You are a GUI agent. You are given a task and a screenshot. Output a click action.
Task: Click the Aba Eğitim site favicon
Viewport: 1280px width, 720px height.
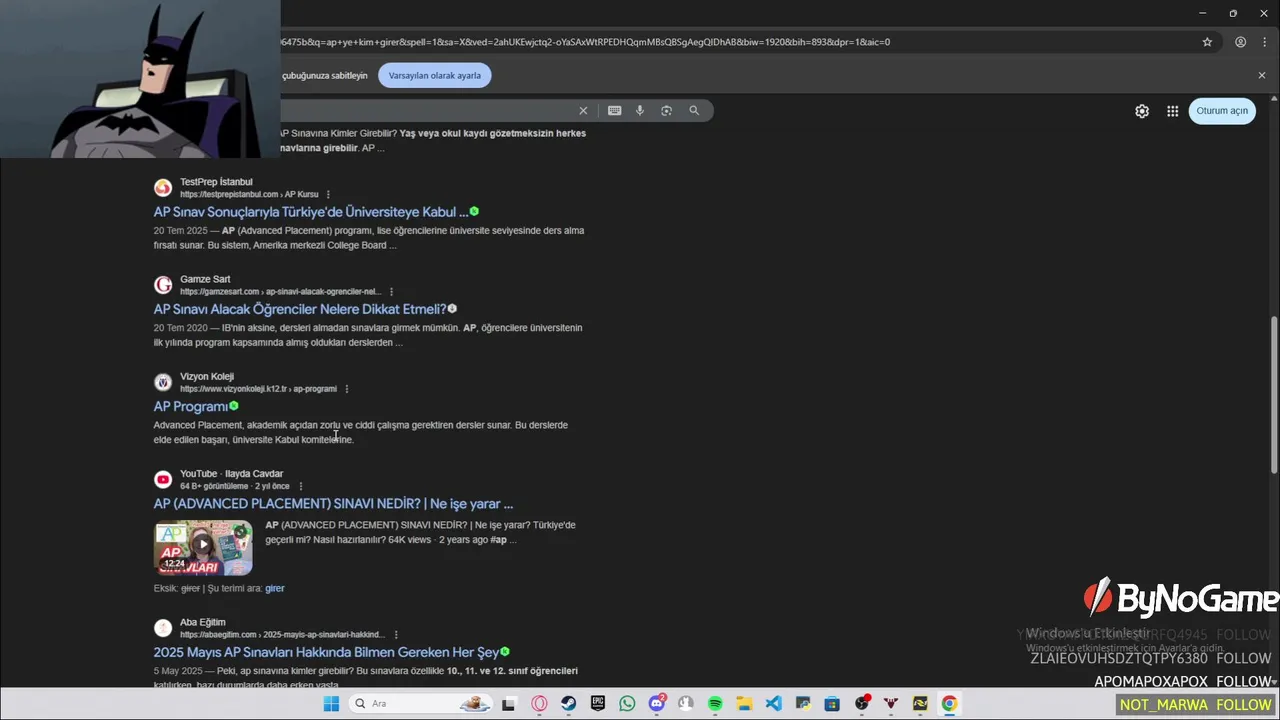point(163,628)
